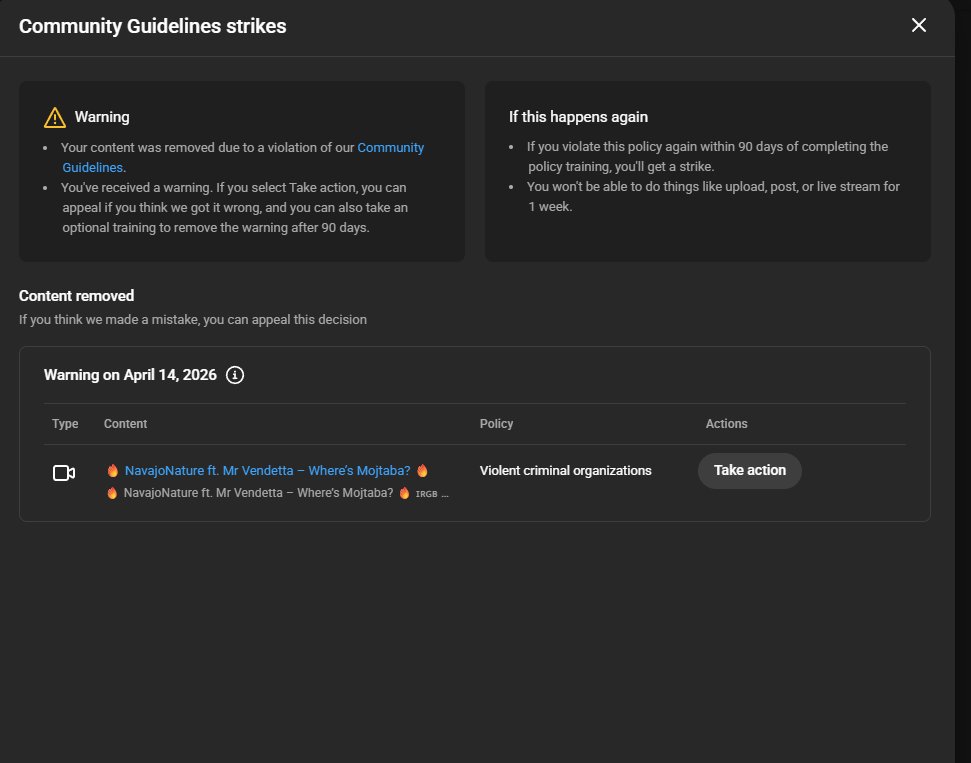971x763 pixels.
Task: Close the Community Guidelines strikes dialog
Action: pyautogui.click(x=918, y=25)
